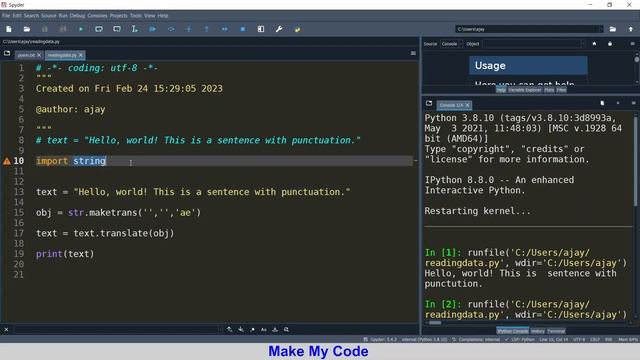640x360 pixels.
Task: Open the IPython console options menu
Action: pyautogui.click(x=633, y=103)
